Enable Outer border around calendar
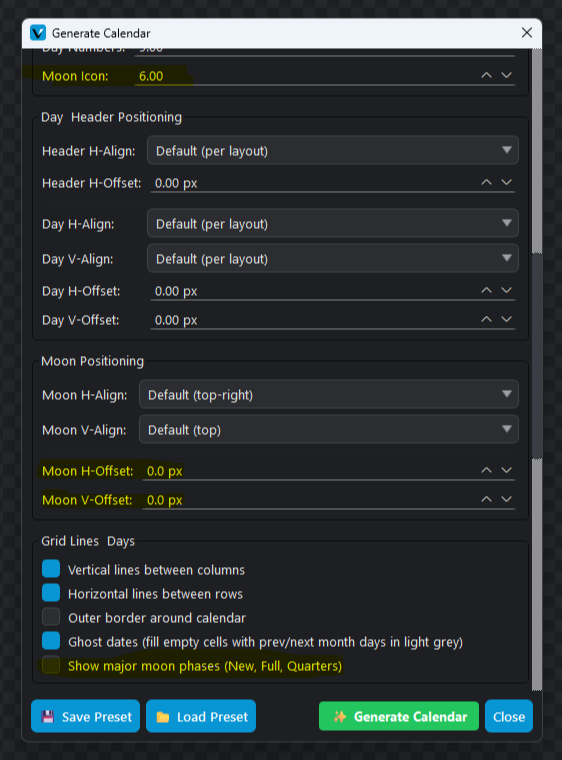The height and width of the screenshot is (760, 562). (51, 617)
